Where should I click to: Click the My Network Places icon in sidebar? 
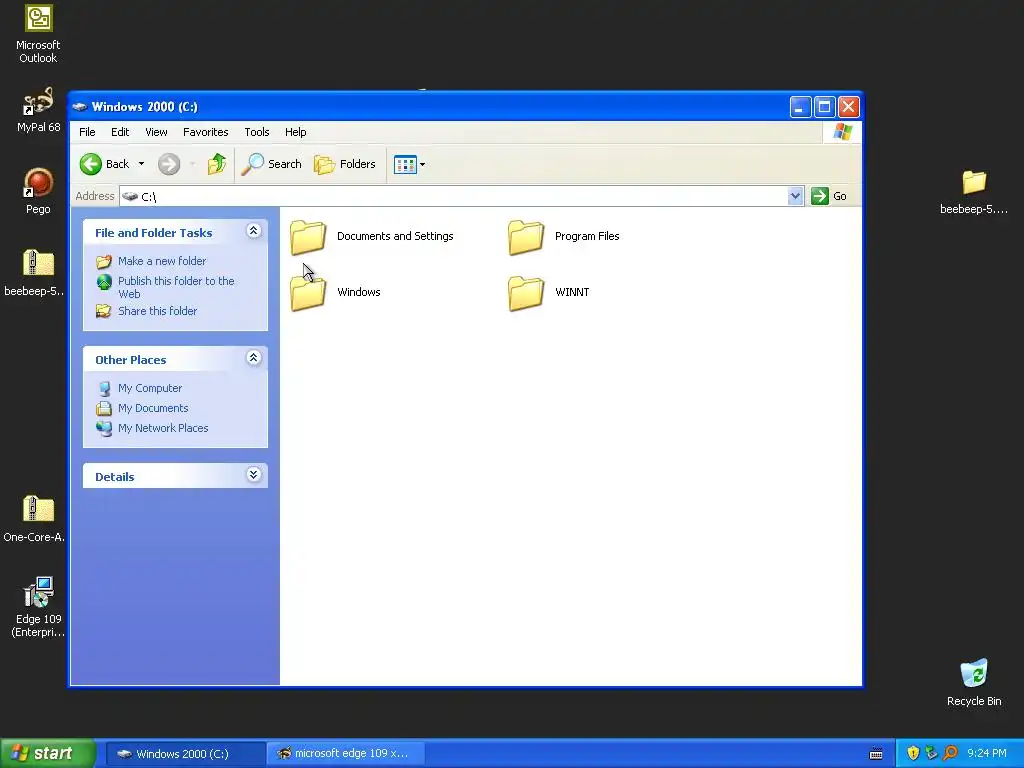click(104, 429)
